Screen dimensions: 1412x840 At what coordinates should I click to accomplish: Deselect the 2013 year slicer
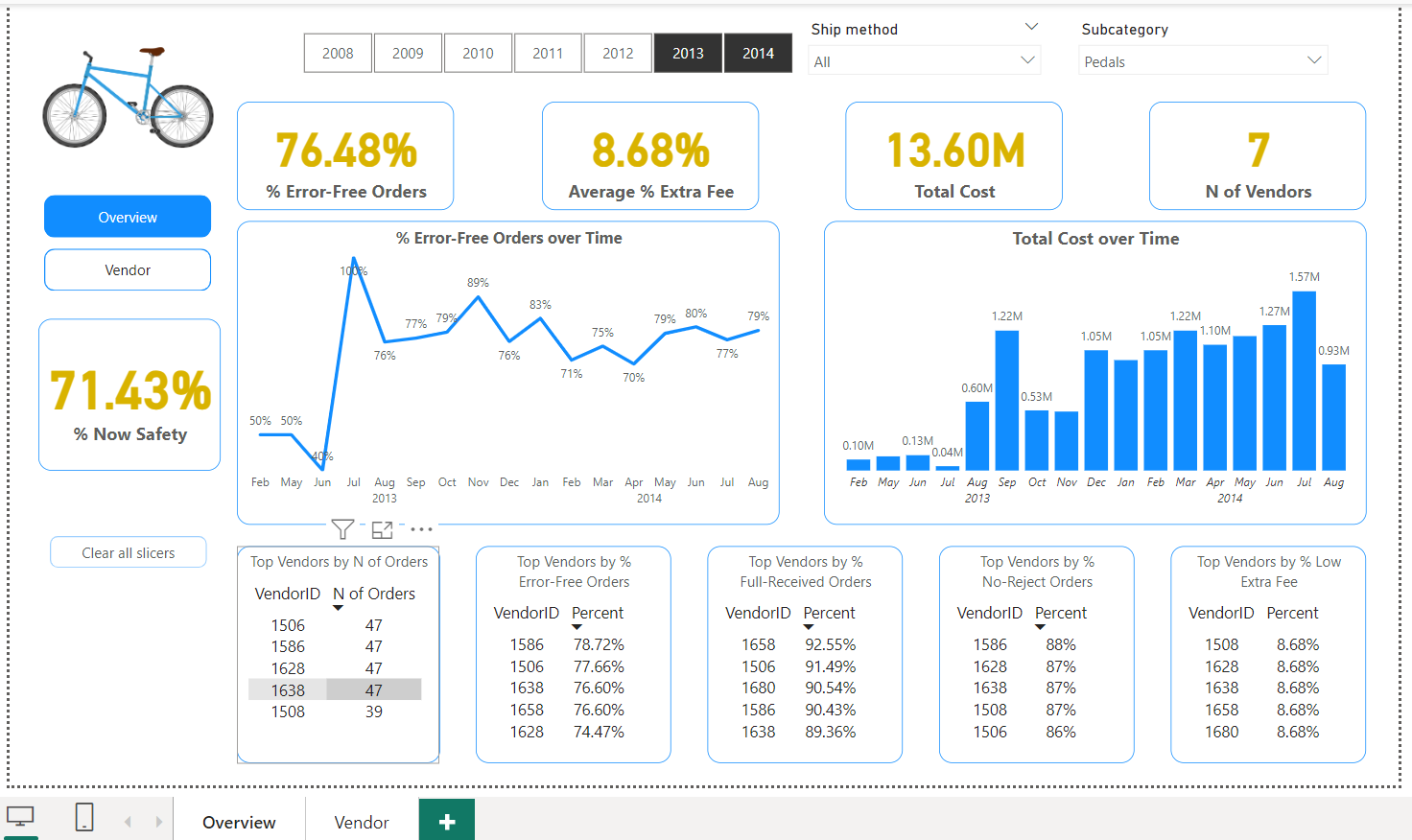(x=688, y=53)
